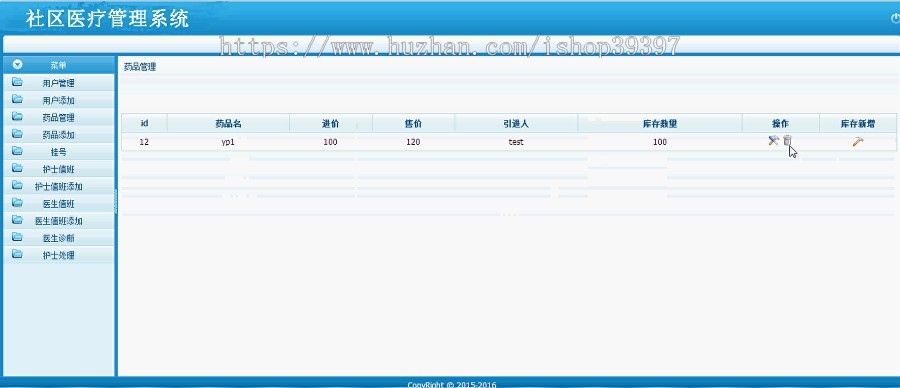Click the 引进人 column header
The height and width of the screenshot is (388, 900).
[x=516, y=123]
